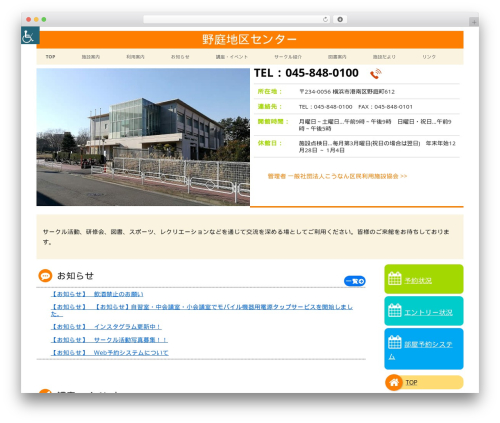This screenshot has width=500, height=423.
Task: Click the blue 一覧 button
Action: 355,281
